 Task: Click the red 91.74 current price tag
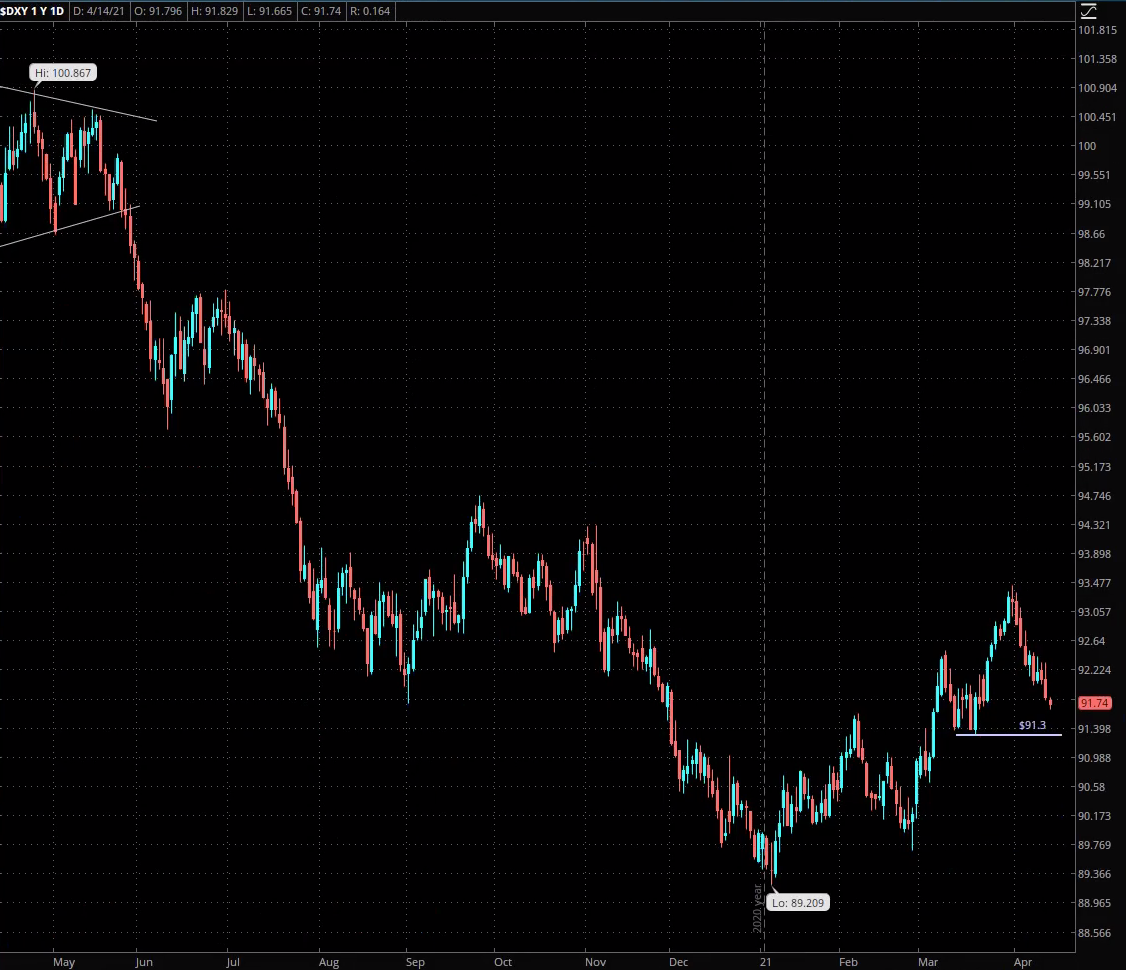tap(1092, 703)
